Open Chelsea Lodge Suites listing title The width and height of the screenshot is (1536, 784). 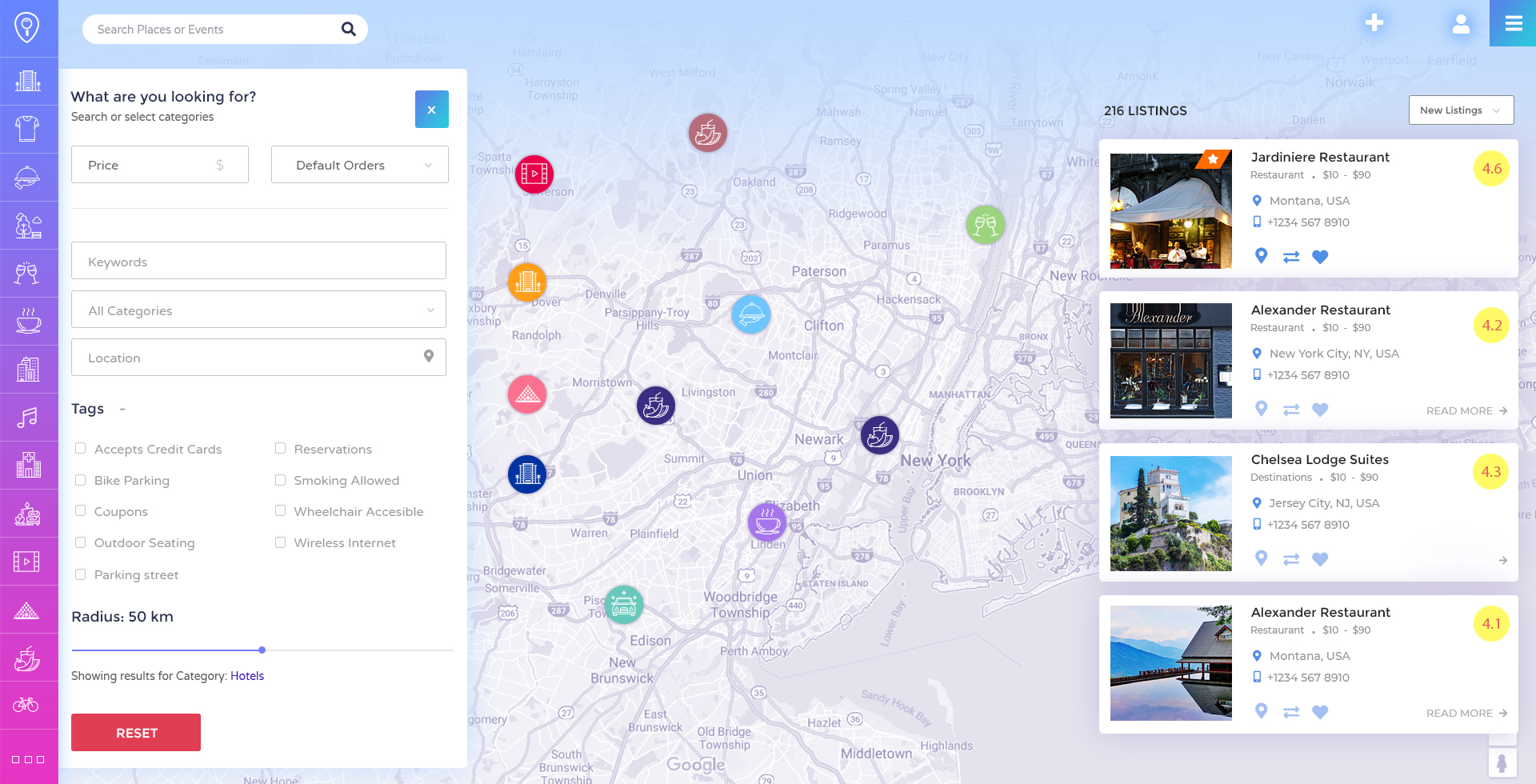point(1320,459)
